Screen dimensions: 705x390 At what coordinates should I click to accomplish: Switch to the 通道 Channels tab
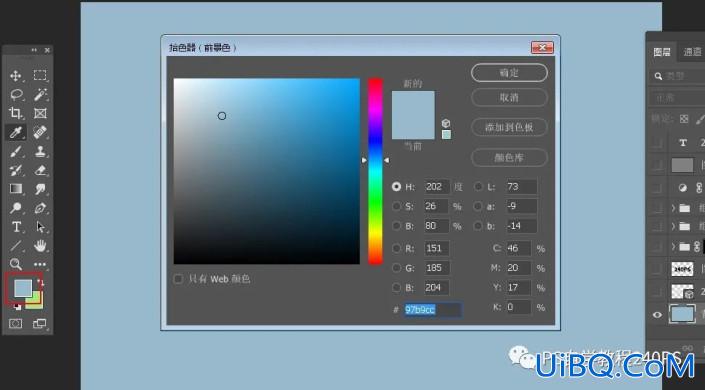click(692, 52)
